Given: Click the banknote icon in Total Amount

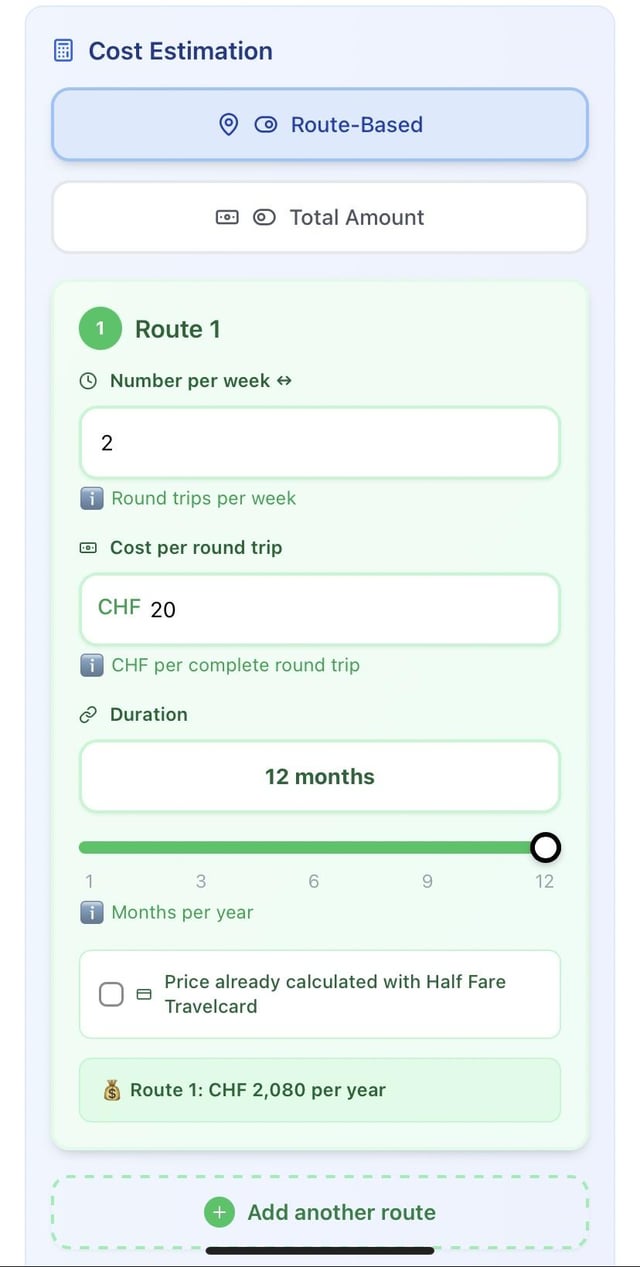Looking at the screenshot, I should pos(227,217).
